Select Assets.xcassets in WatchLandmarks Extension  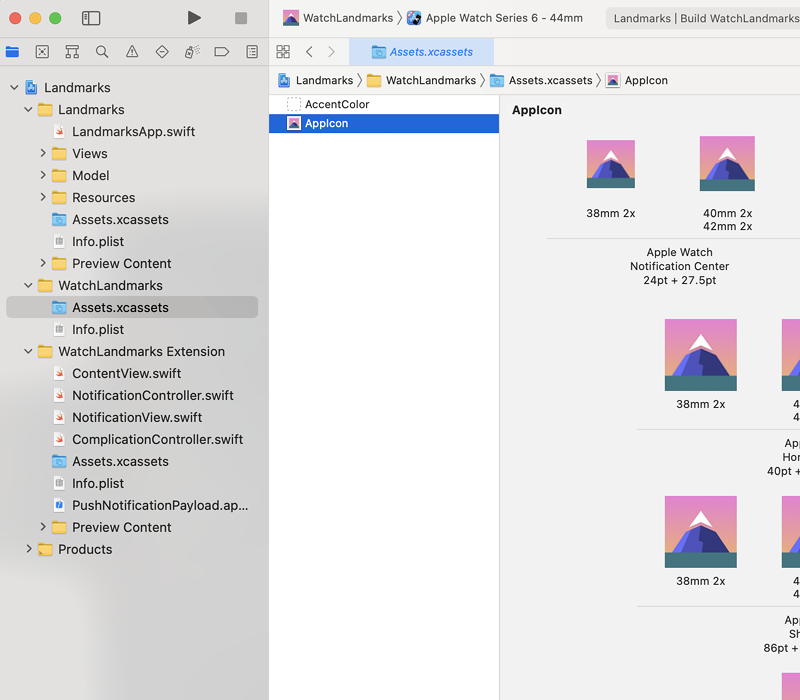[x=132, y=461]
